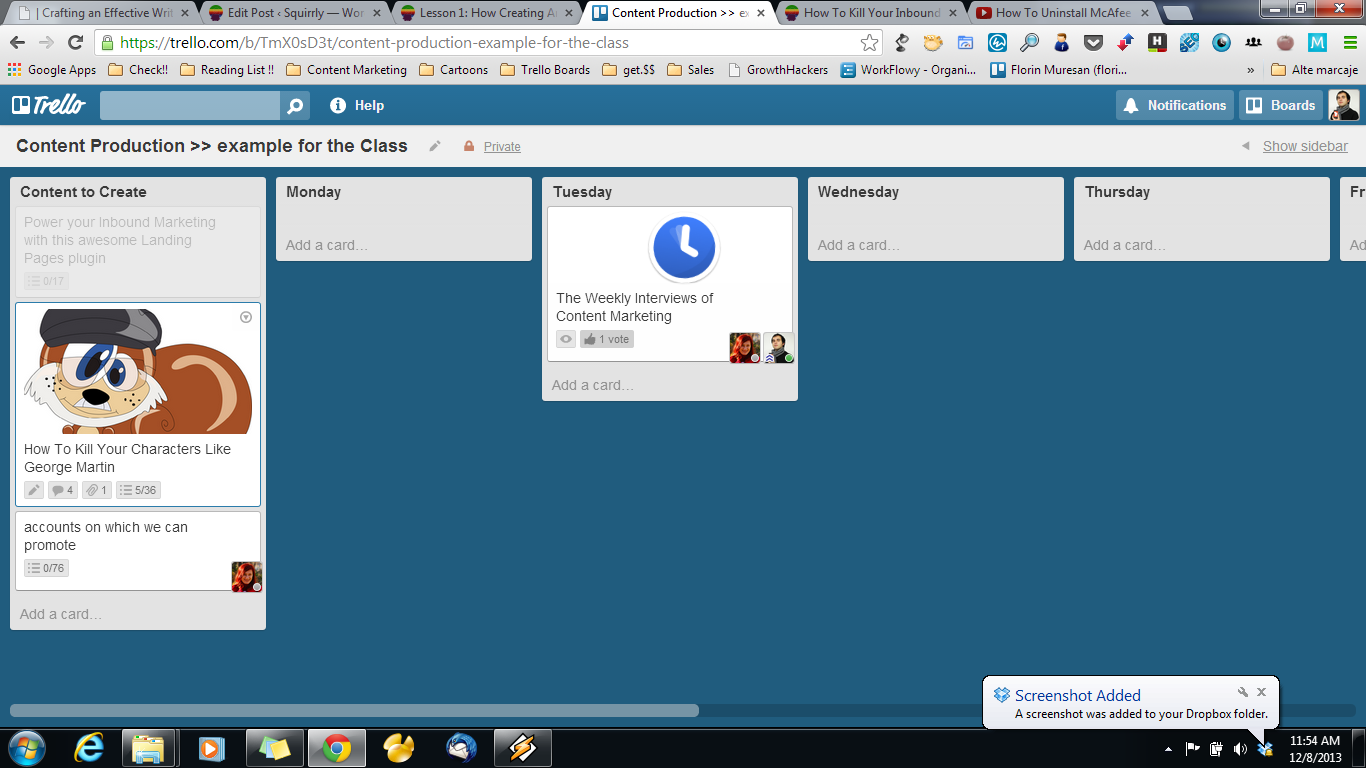1366x768 pixels.
Task: Click the search magnifier button
Action: pyautogui.click(x=295, y=106)
